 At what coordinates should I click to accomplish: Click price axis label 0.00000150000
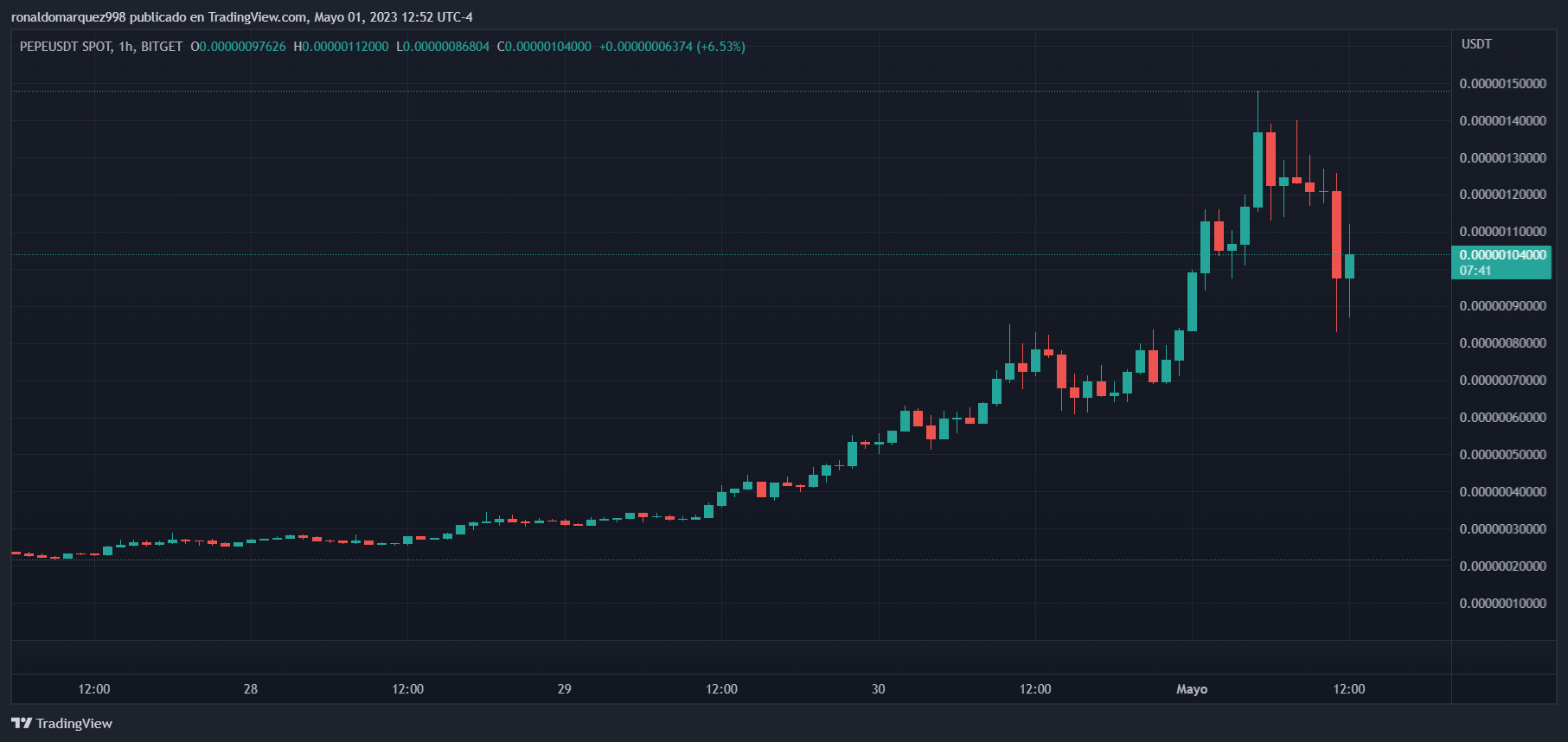coord(1502,84)
